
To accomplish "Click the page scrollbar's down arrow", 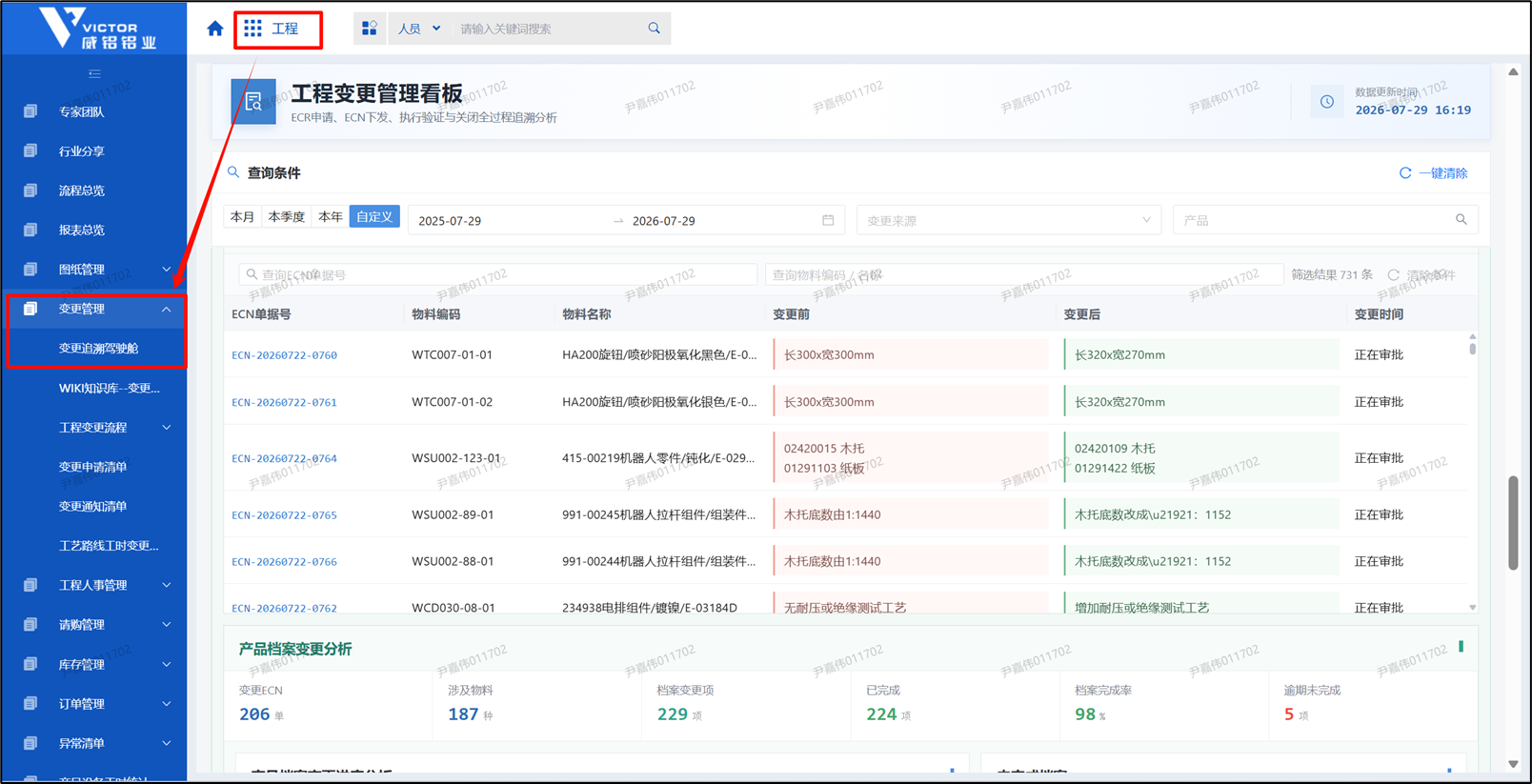I will click(1513, 764).
